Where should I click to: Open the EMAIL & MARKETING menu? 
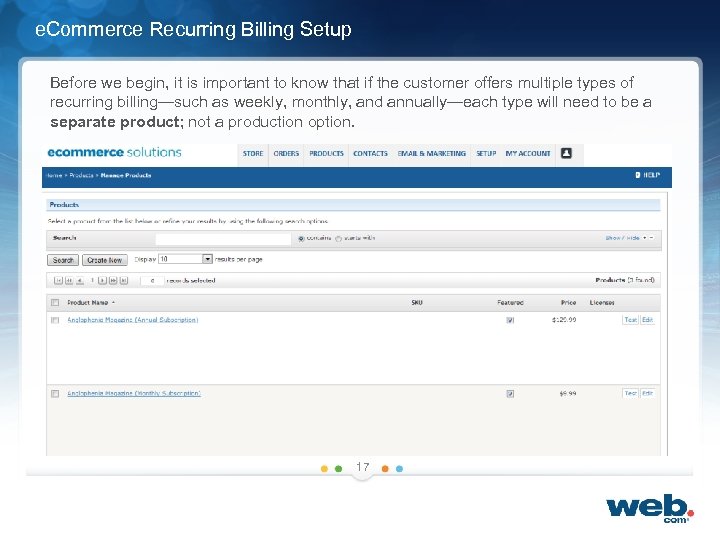[x=432, y=153]
